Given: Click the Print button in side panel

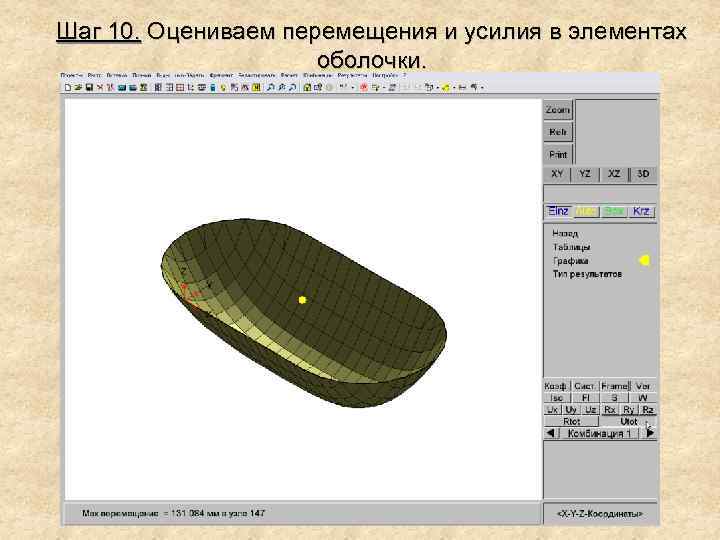Looking at the screenshot, I should (558, 155).
